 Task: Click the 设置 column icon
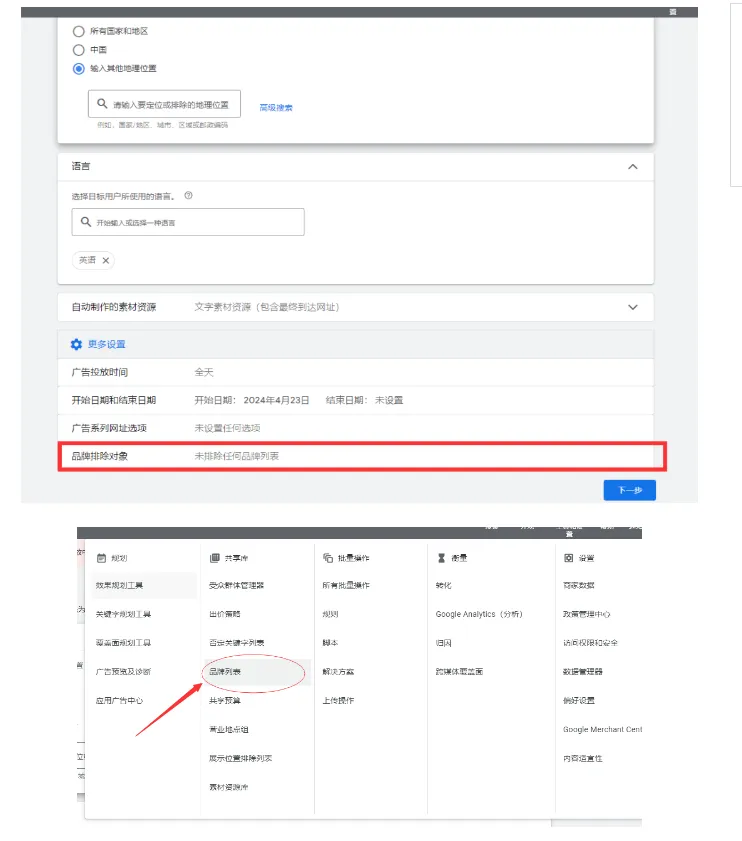click(x=569, y=558)
